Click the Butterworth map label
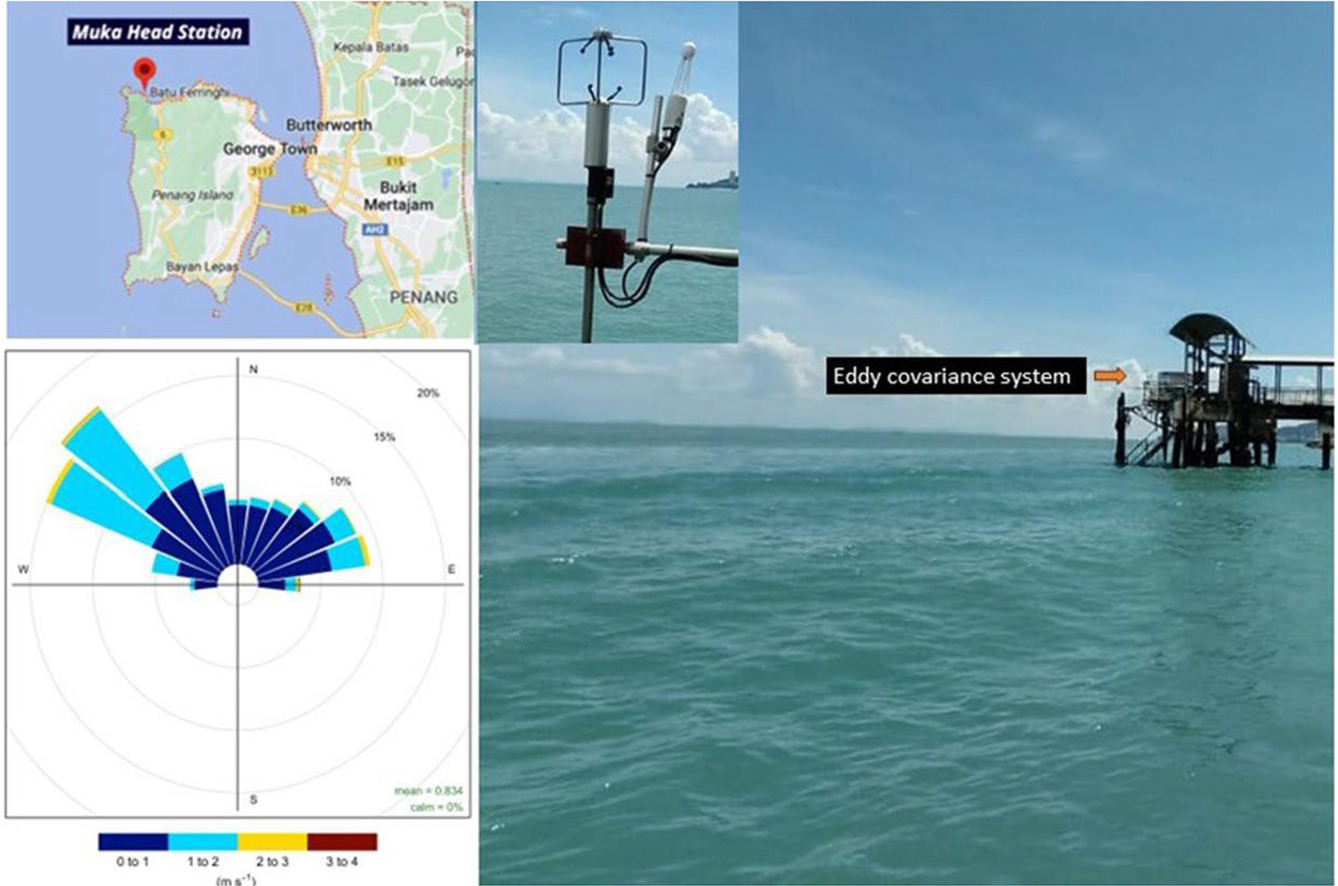The image size is (1338, 886). [329, 125]
